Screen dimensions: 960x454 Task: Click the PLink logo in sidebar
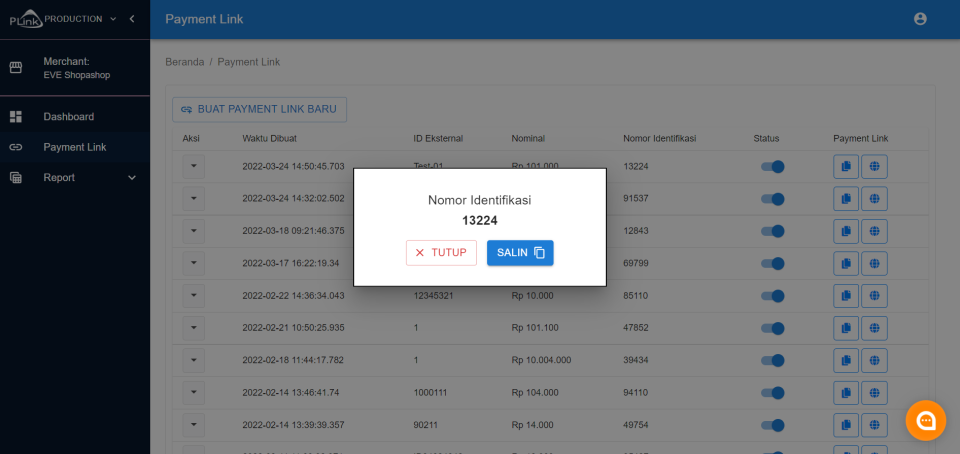(25, 21)
